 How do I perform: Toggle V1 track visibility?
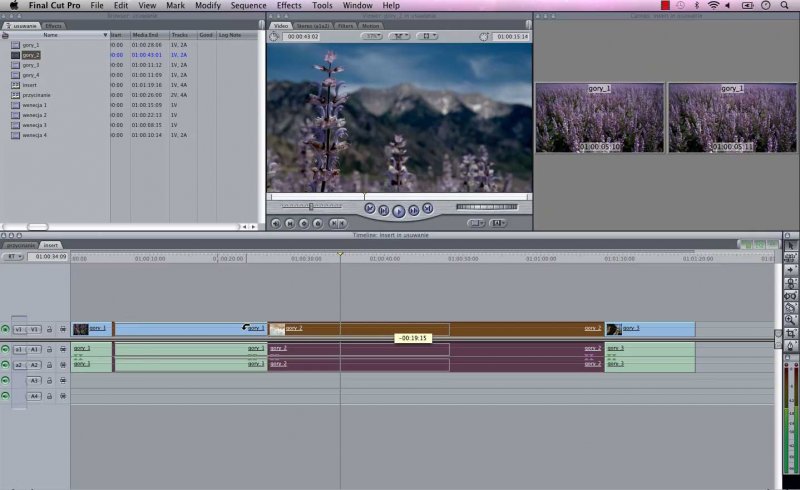(x=5, y=329)
